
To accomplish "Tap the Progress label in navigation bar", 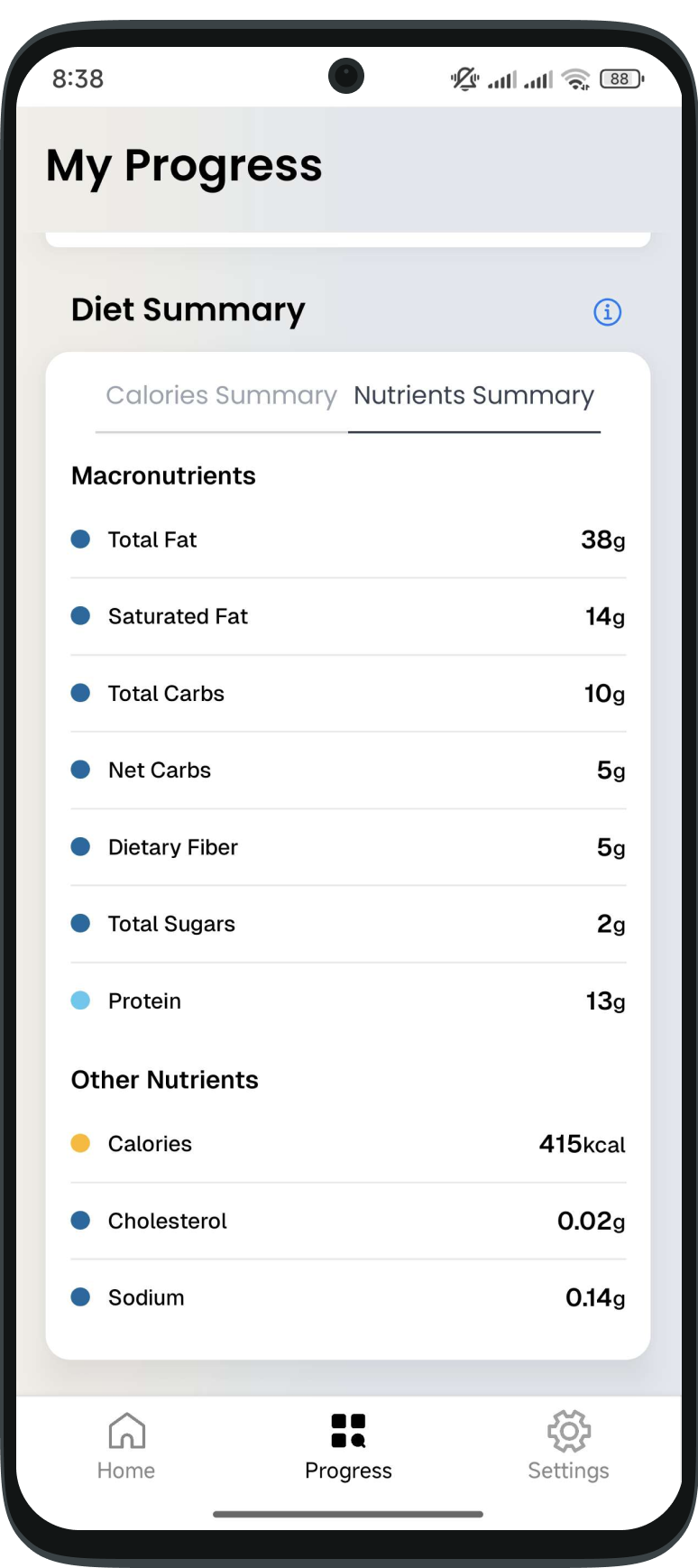I will coord(348,1471).
